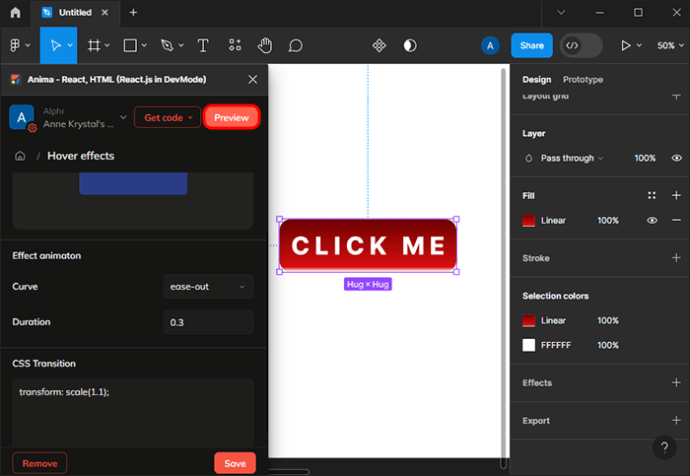Screen dimensions: 690x476
Task: Click the Components icon in top center
Action: pos(379,46)
